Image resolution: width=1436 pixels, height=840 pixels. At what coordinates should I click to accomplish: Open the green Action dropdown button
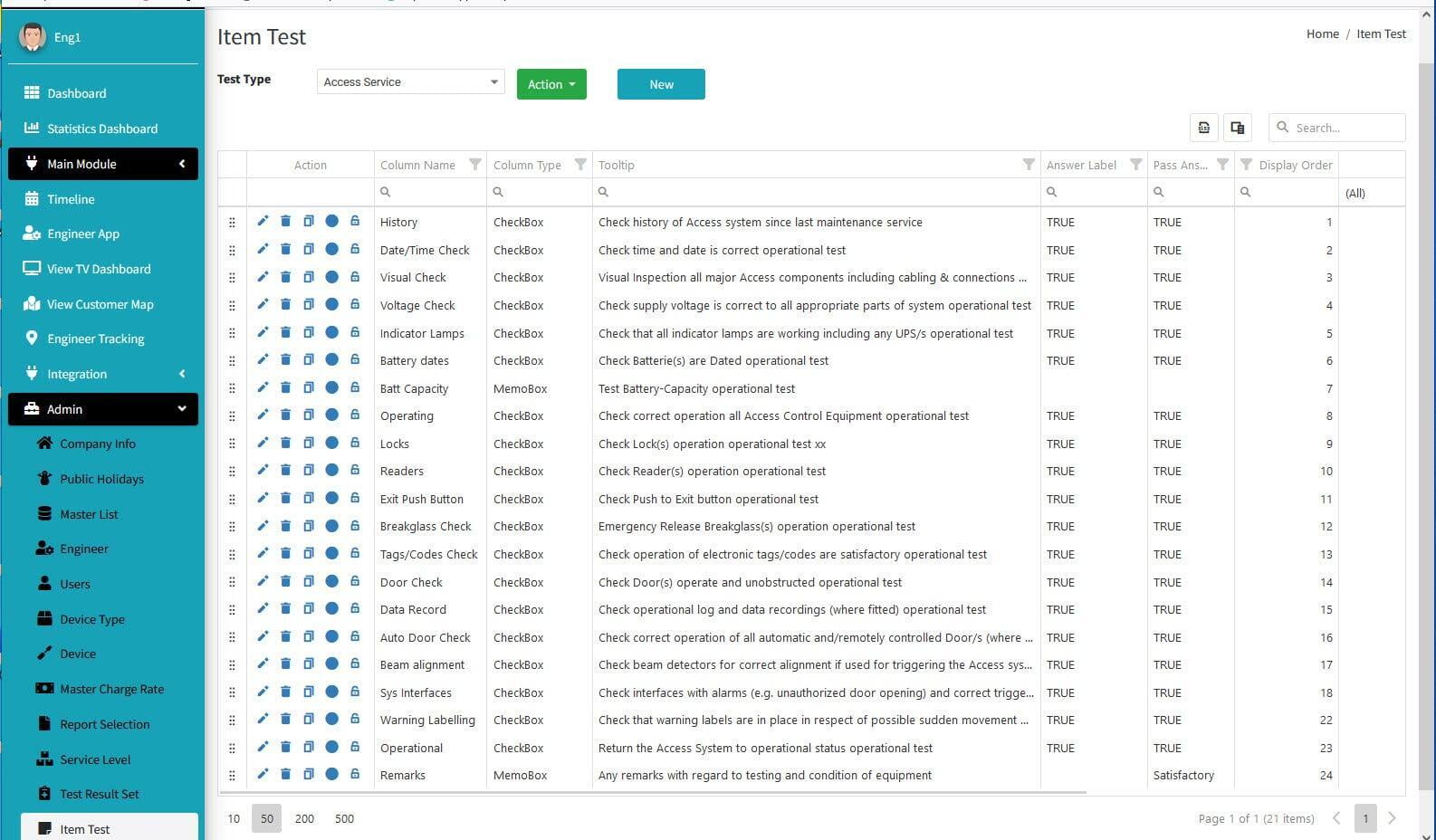551,84
